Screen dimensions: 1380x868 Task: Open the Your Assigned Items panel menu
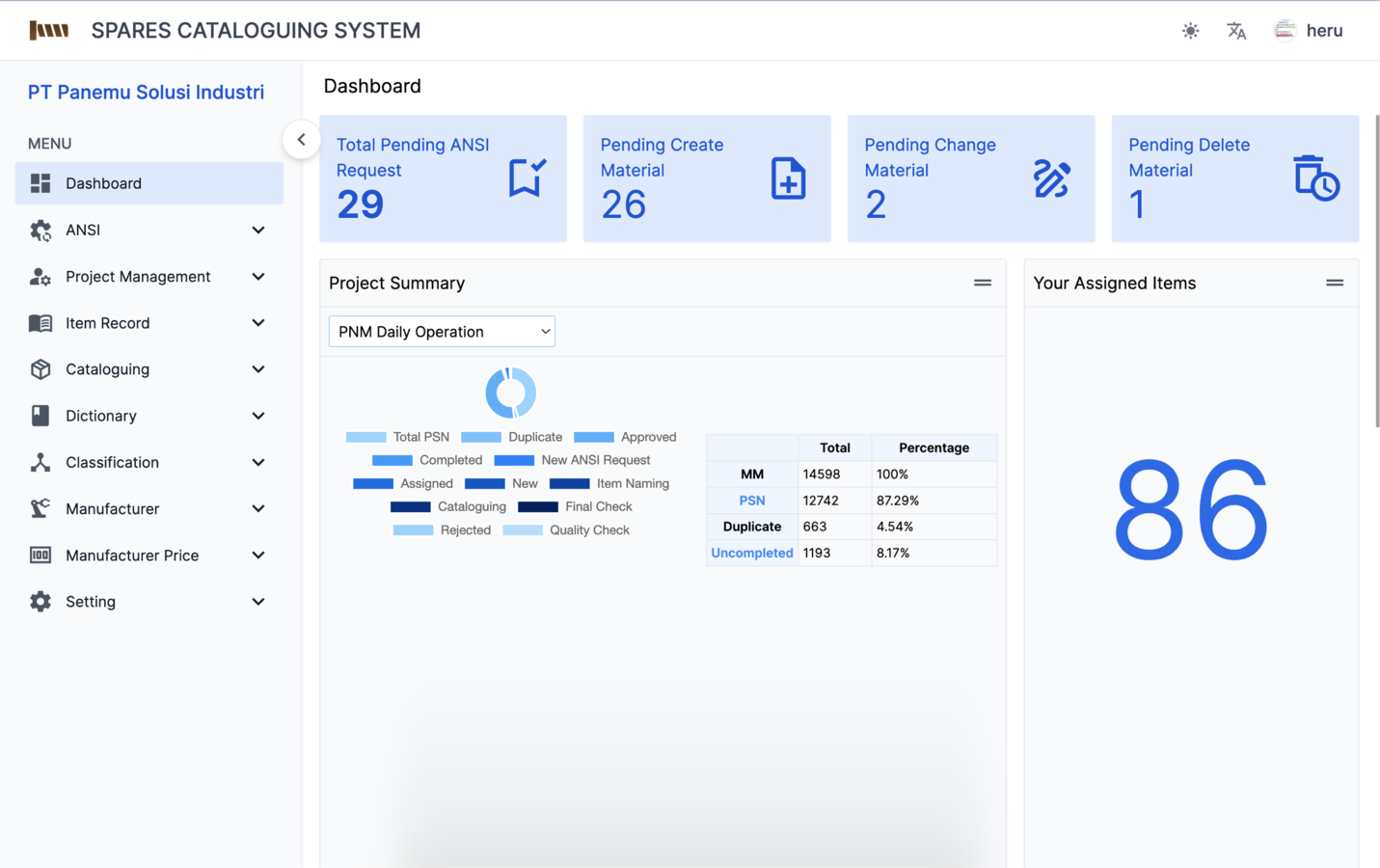click(x=1334, y=284)
